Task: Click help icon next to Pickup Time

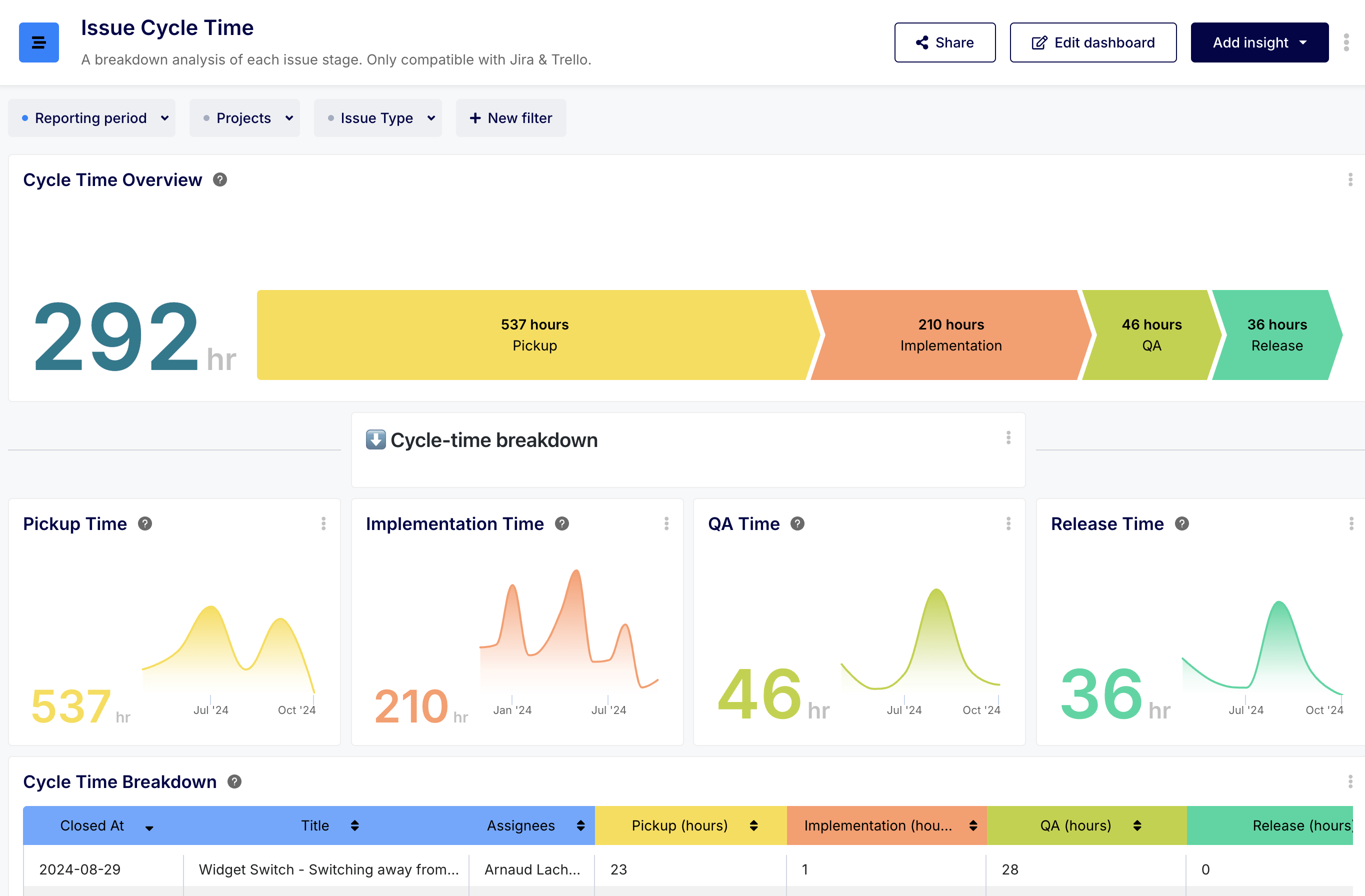Action: point(145,523)
